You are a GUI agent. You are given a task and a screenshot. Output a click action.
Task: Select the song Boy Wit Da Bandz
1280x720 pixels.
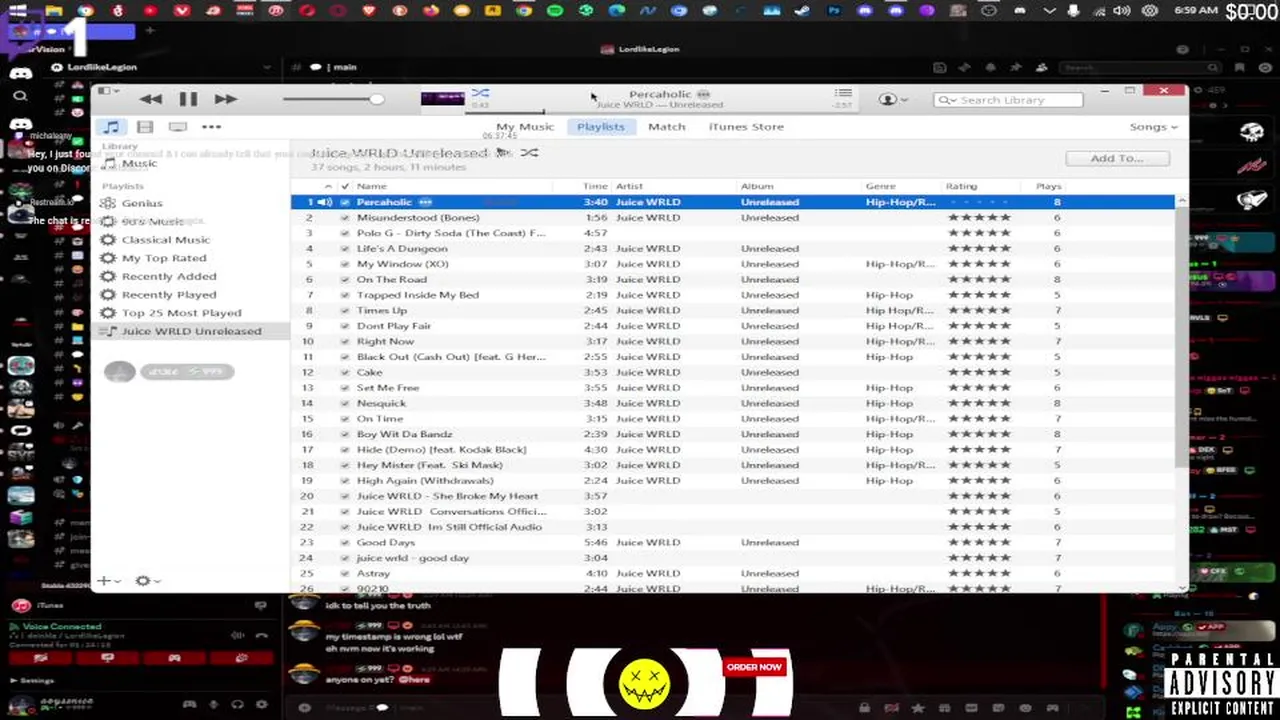[x=404, y=434]
